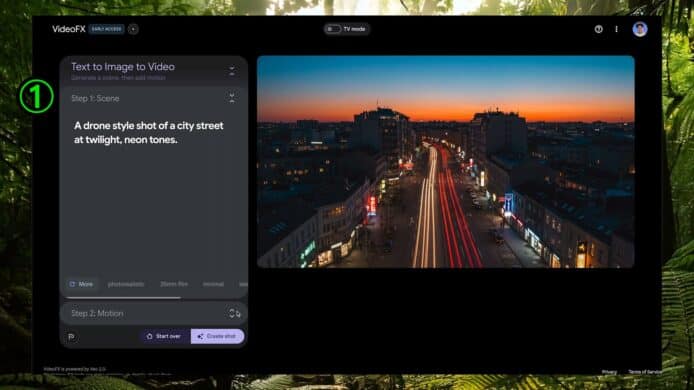Screen dimensions: 694x390
Task: Select the minimal style chip
Action: [x=213, y=284]
